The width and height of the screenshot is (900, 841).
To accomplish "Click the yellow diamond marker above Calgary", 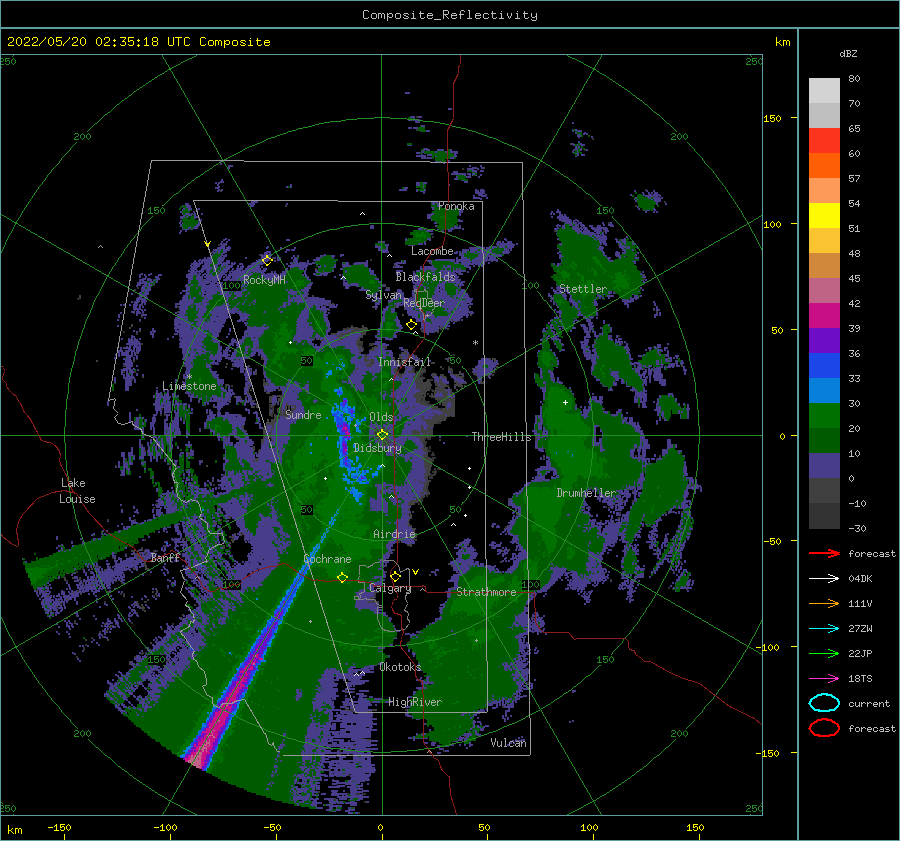I will [395, 576].
